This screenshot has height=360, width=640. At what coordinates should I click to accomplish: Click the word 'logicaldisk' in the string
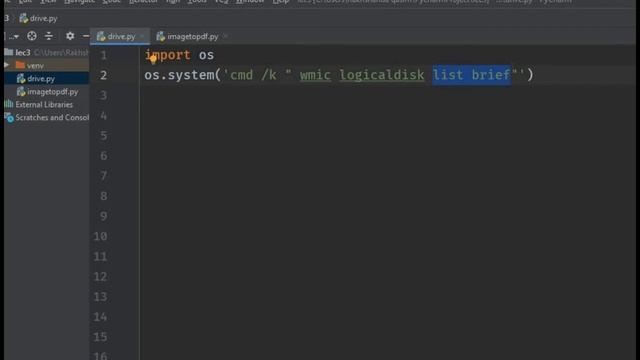382,75
